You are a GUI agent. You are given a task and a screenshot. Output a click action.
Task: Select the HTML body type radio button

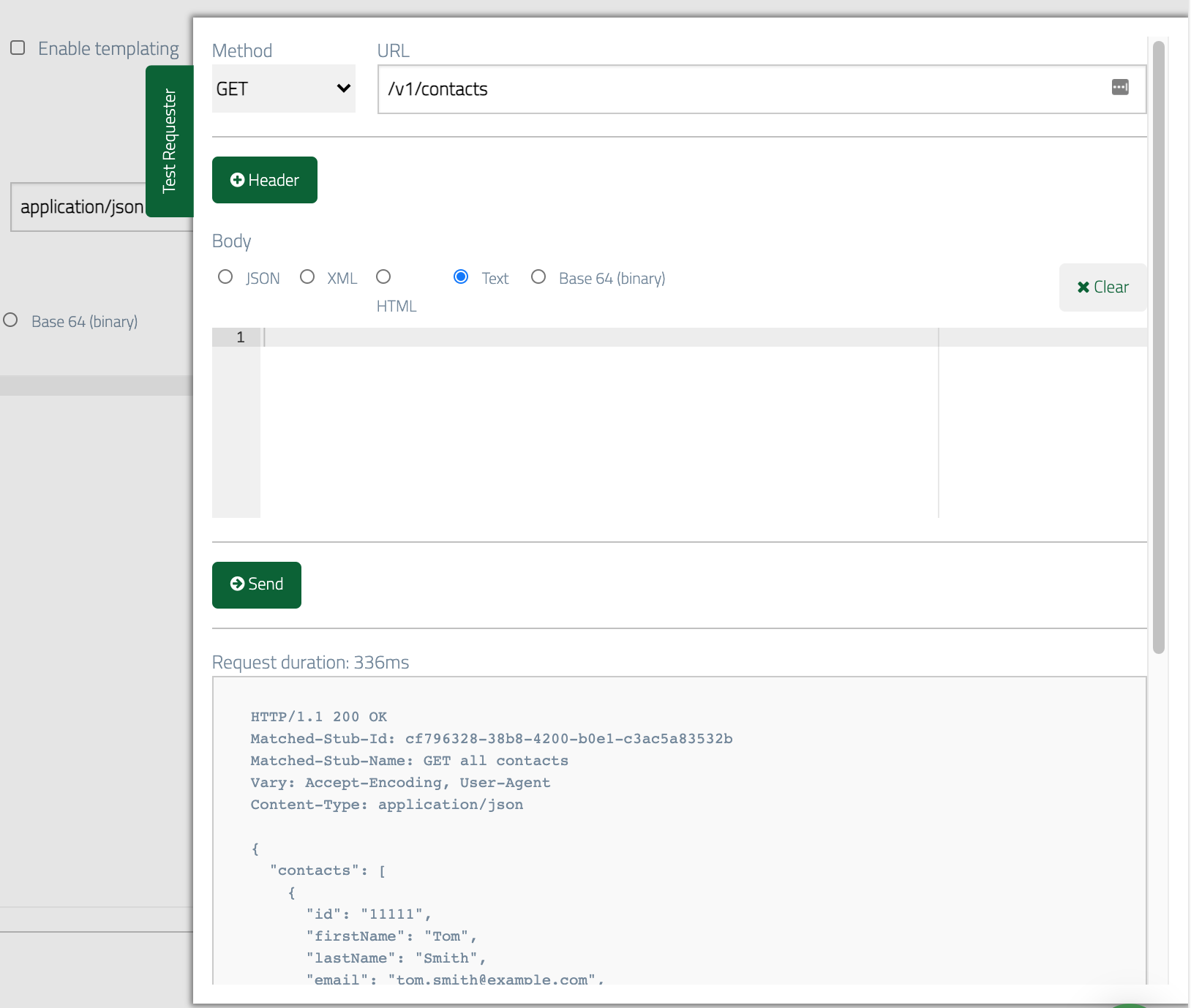[x=383, y=277]
